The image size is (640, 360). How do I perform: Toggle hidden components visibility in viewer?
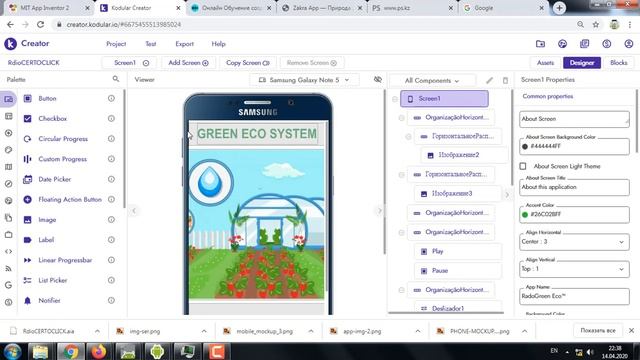[x=378, y=79]
